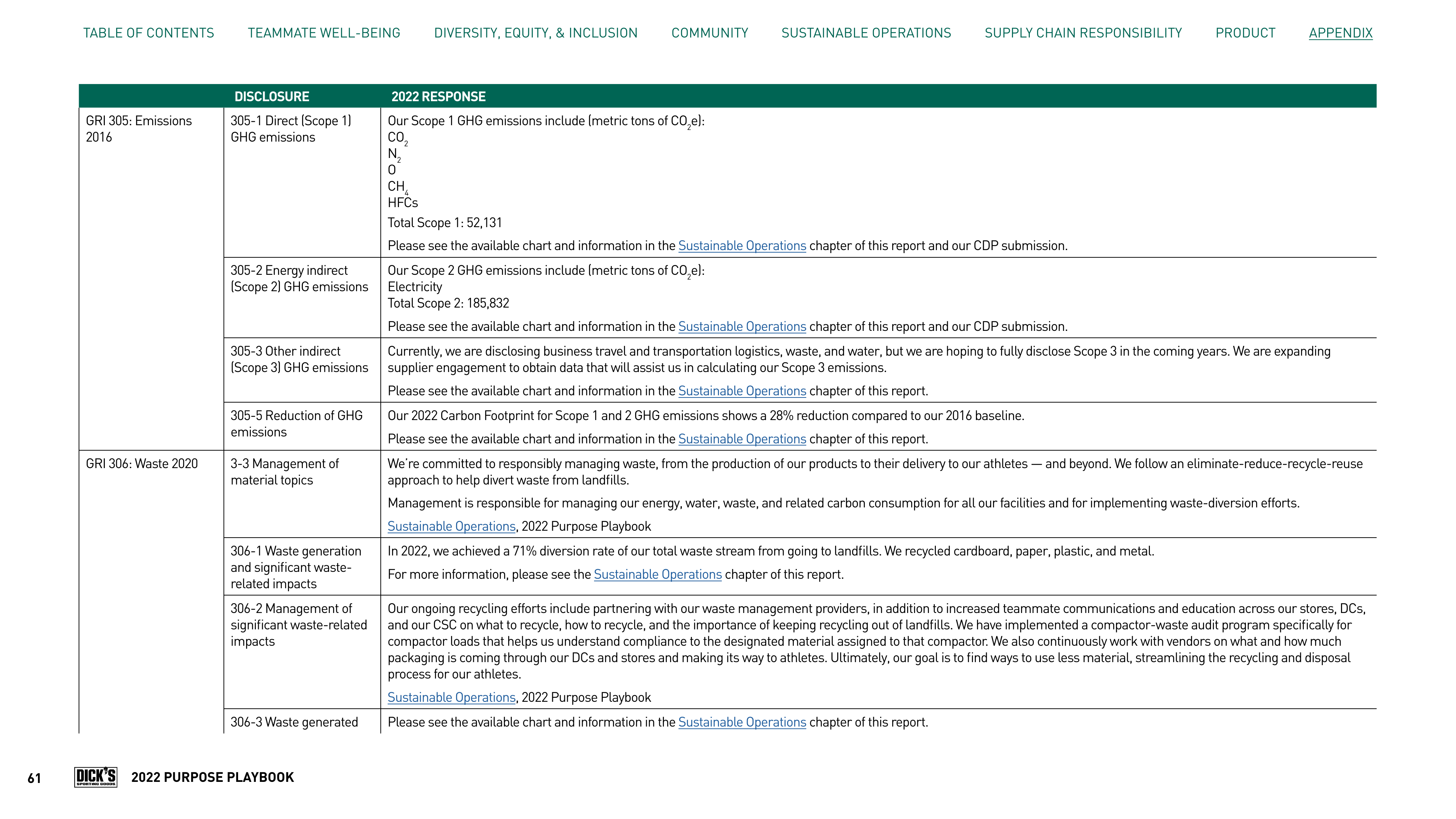Click page number 61 in footer
This screenshot has height=819, width=1456.
coord(34,778)
